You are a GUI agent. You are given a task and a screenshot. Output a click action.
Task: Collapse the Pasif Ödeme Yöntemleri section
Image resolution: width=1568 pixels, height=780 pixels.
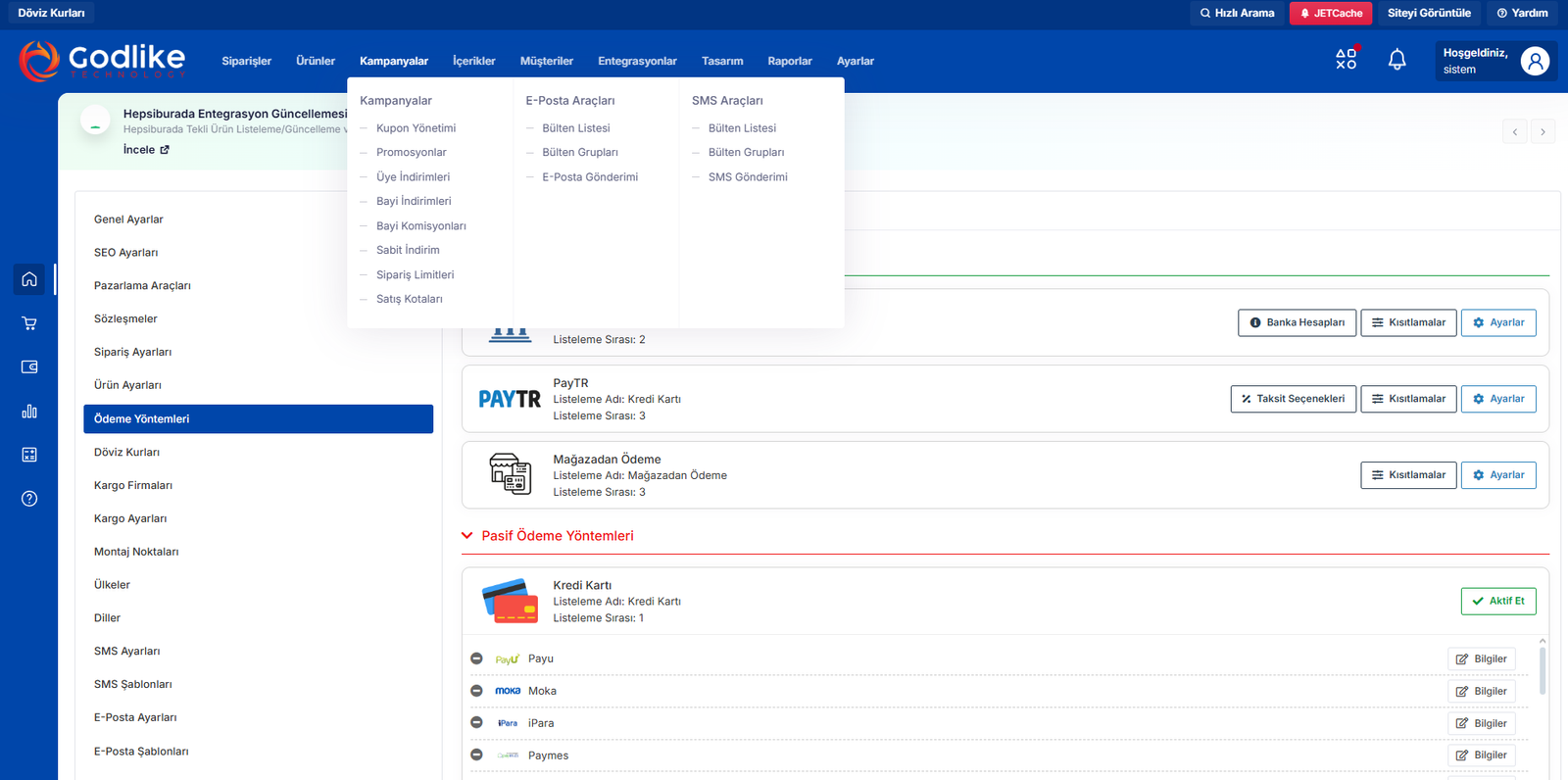pyautogui.click(x=467, y=536)
